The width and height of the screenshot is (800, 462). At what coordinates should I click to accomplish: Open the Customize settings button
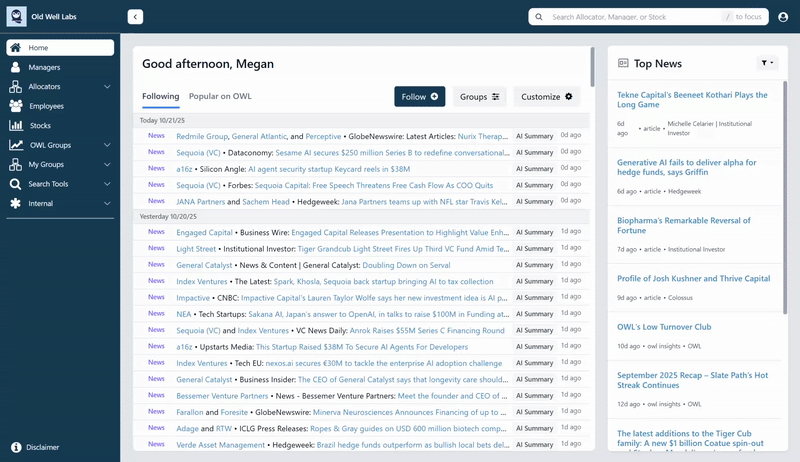(547, 97)
